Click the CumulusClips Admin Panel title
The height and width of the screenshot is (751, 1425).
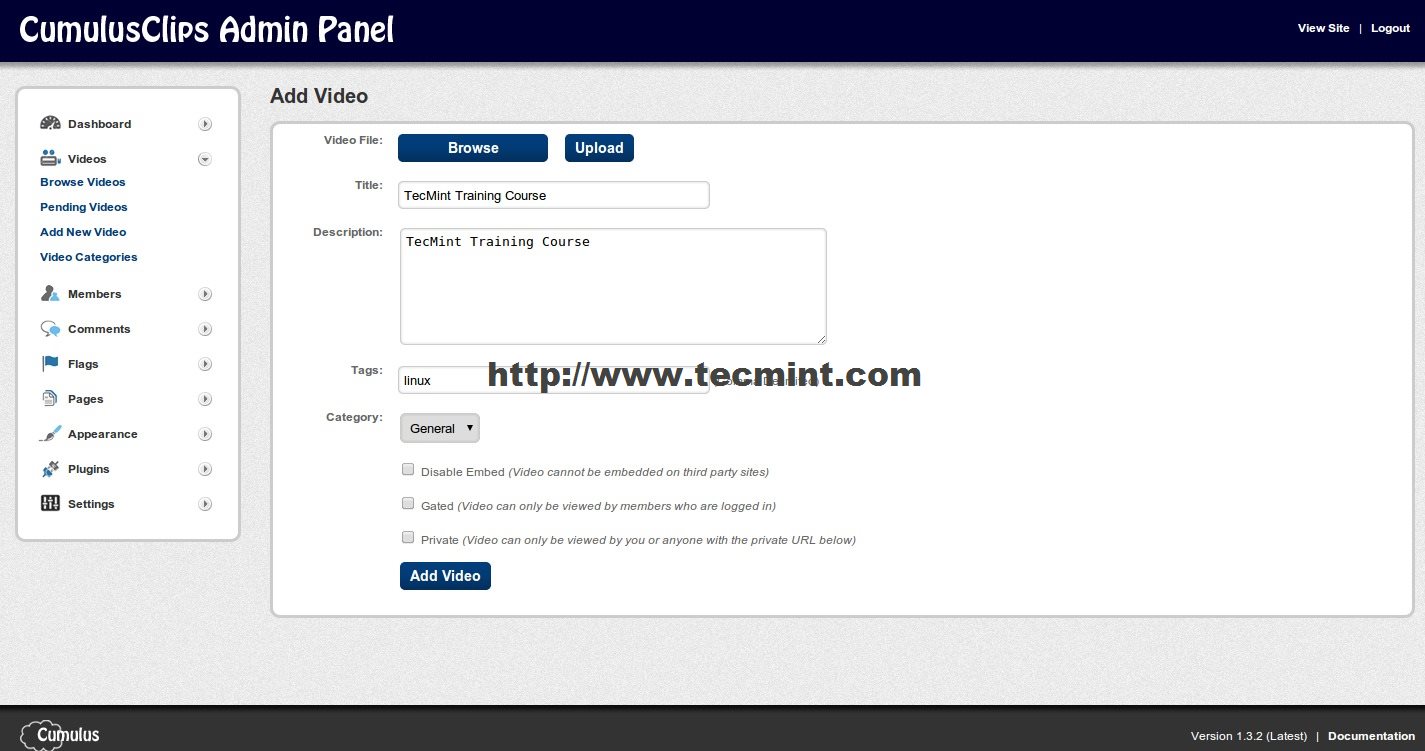tap(206, 30)
